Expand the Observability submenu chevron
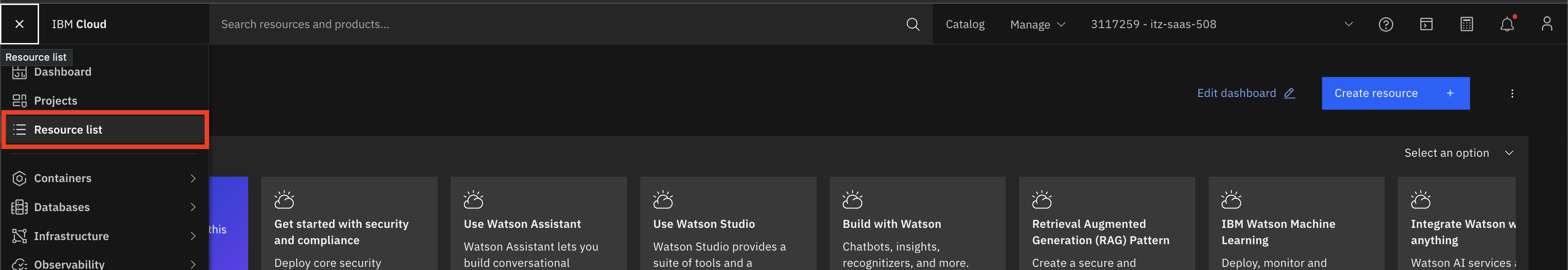The height and width of the screenshot is (270, 1568). pos(193,264)
